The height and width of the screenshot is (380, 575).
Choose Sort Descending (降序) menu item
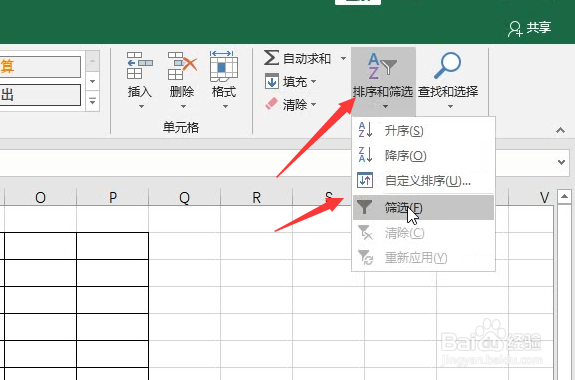[423, 156]
